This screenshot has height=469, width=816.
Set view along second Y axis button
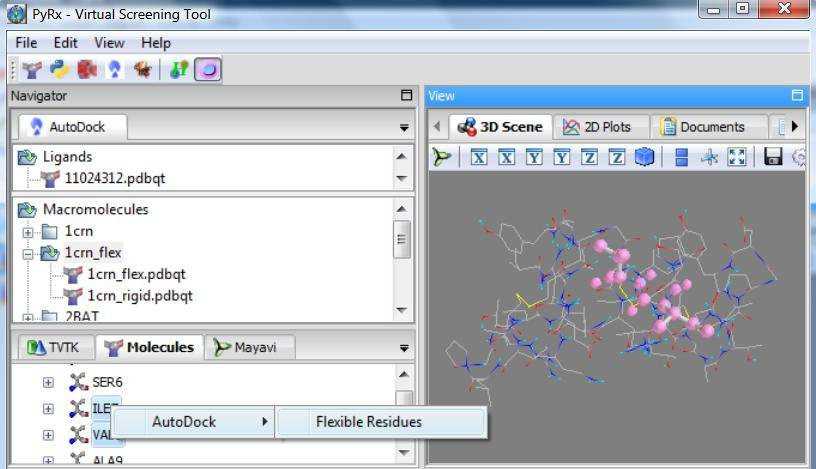562,157
